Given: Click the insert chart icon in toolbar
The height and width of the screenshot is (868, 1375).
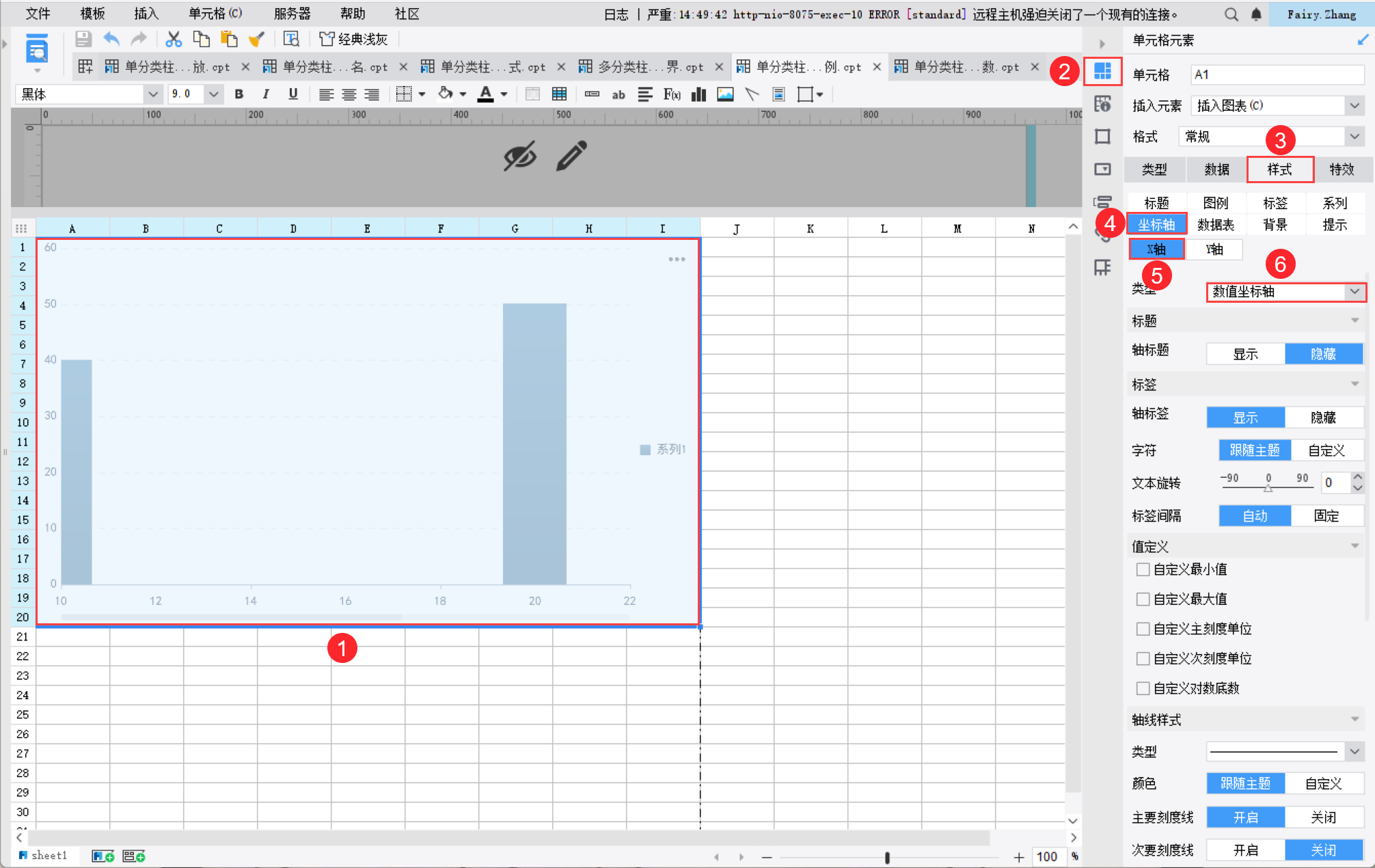Looking at the screenshot, I should 698,94.
